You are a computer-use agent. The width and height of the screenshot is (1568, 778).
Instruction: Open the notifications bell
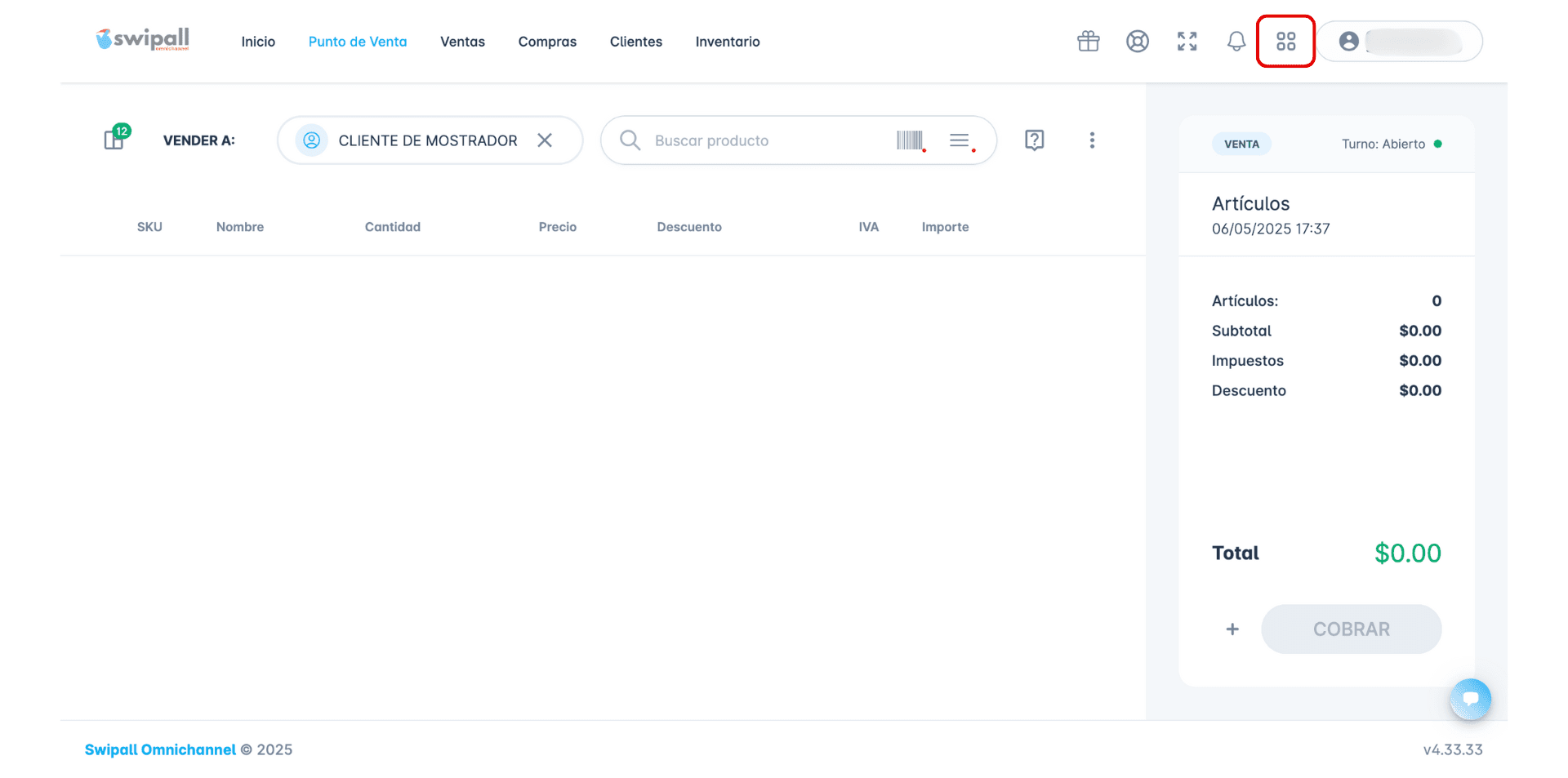(1236, 41)
